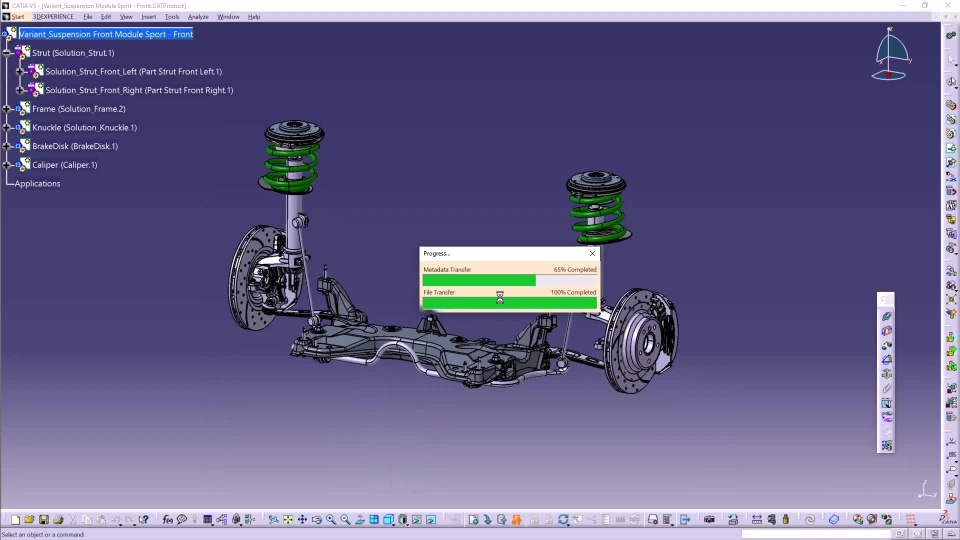Select the Pan view tool
The height and width of the screenshot is (540, 960).
[x=302, y=520]
